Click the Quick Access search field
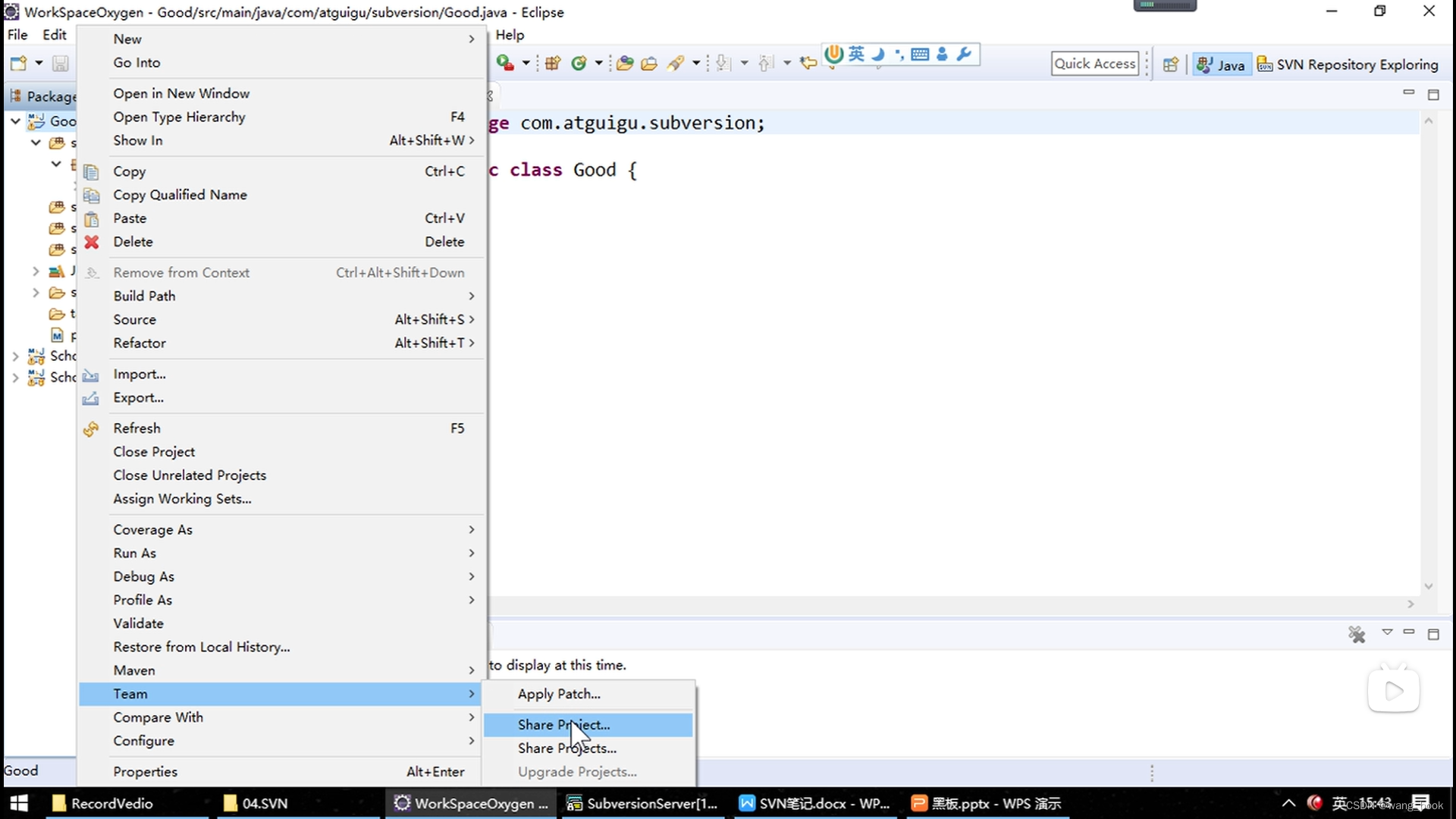Viewport: 1456px width, 819px height. [1095, 64]
